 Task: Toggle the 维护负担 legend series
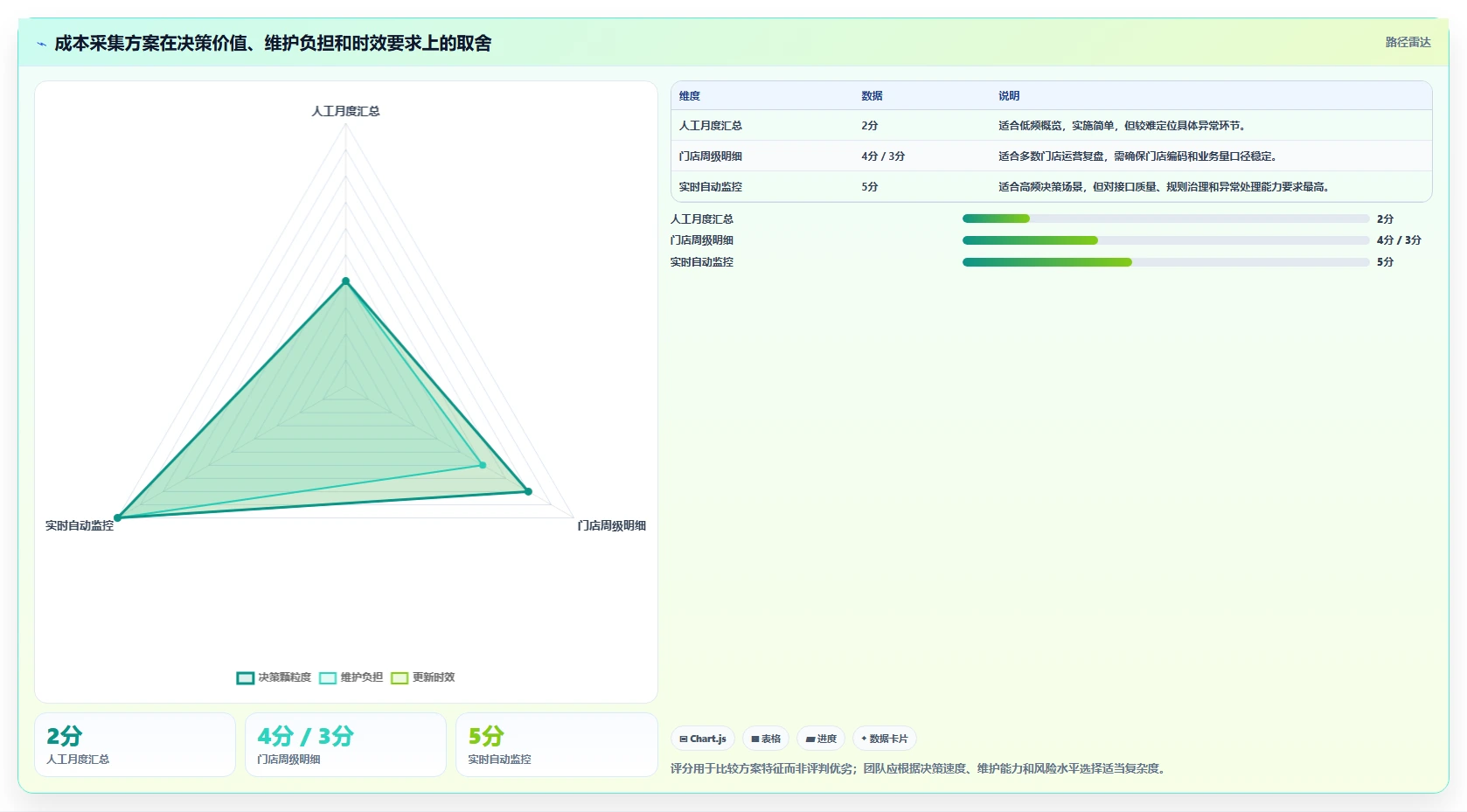click(351, 677)
